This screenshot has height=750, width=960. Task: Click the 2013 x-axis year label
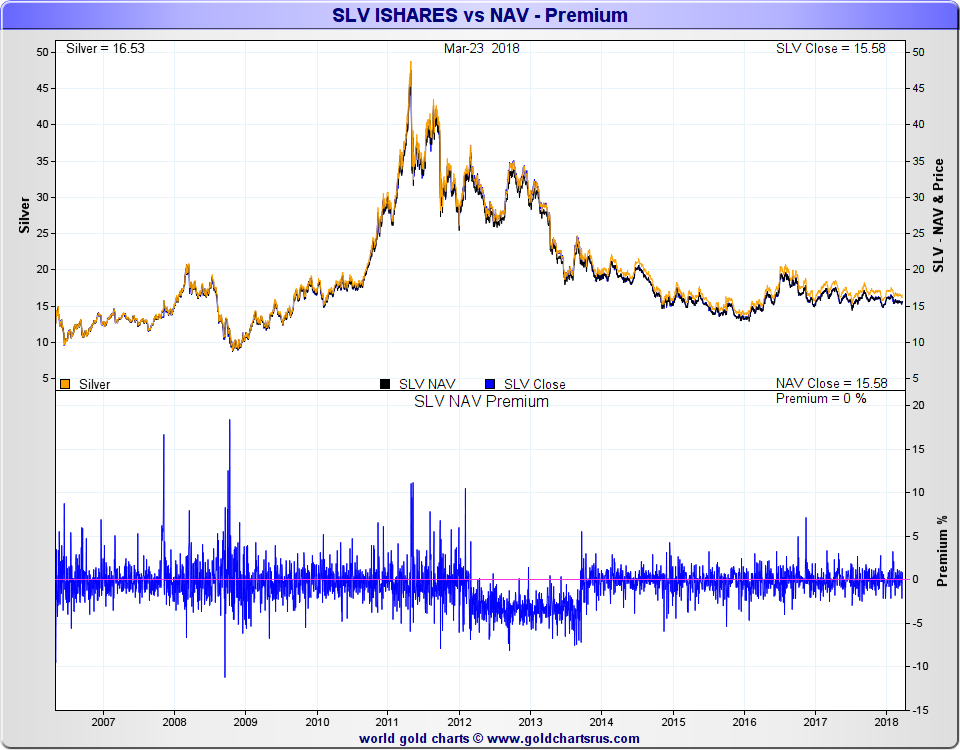(530, 722)
